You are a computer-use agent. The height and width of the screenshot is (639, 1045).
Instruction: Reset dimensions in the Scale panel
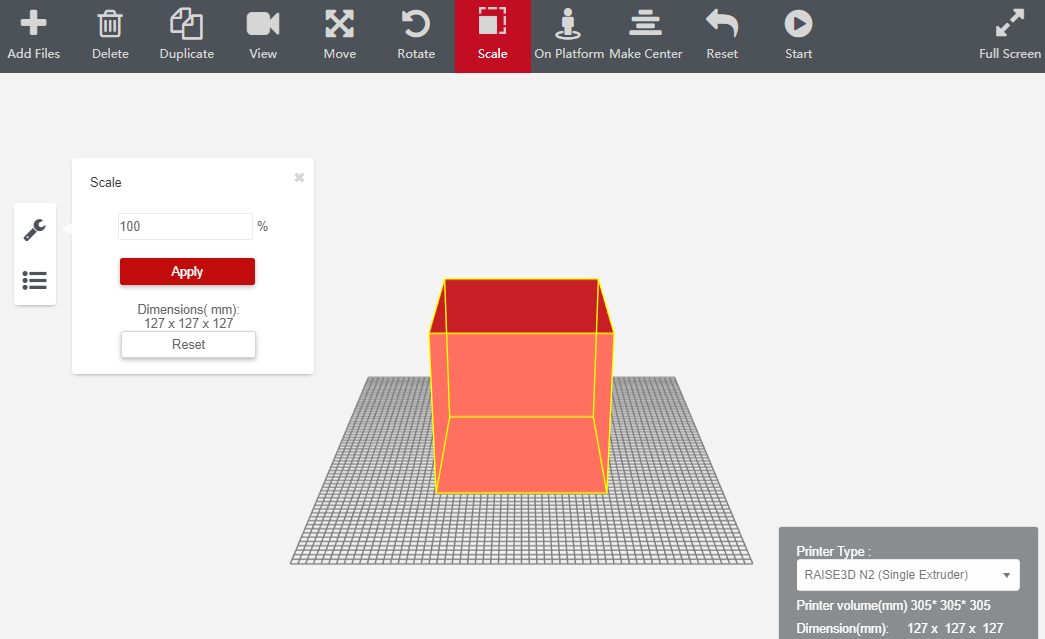point(188,344)
